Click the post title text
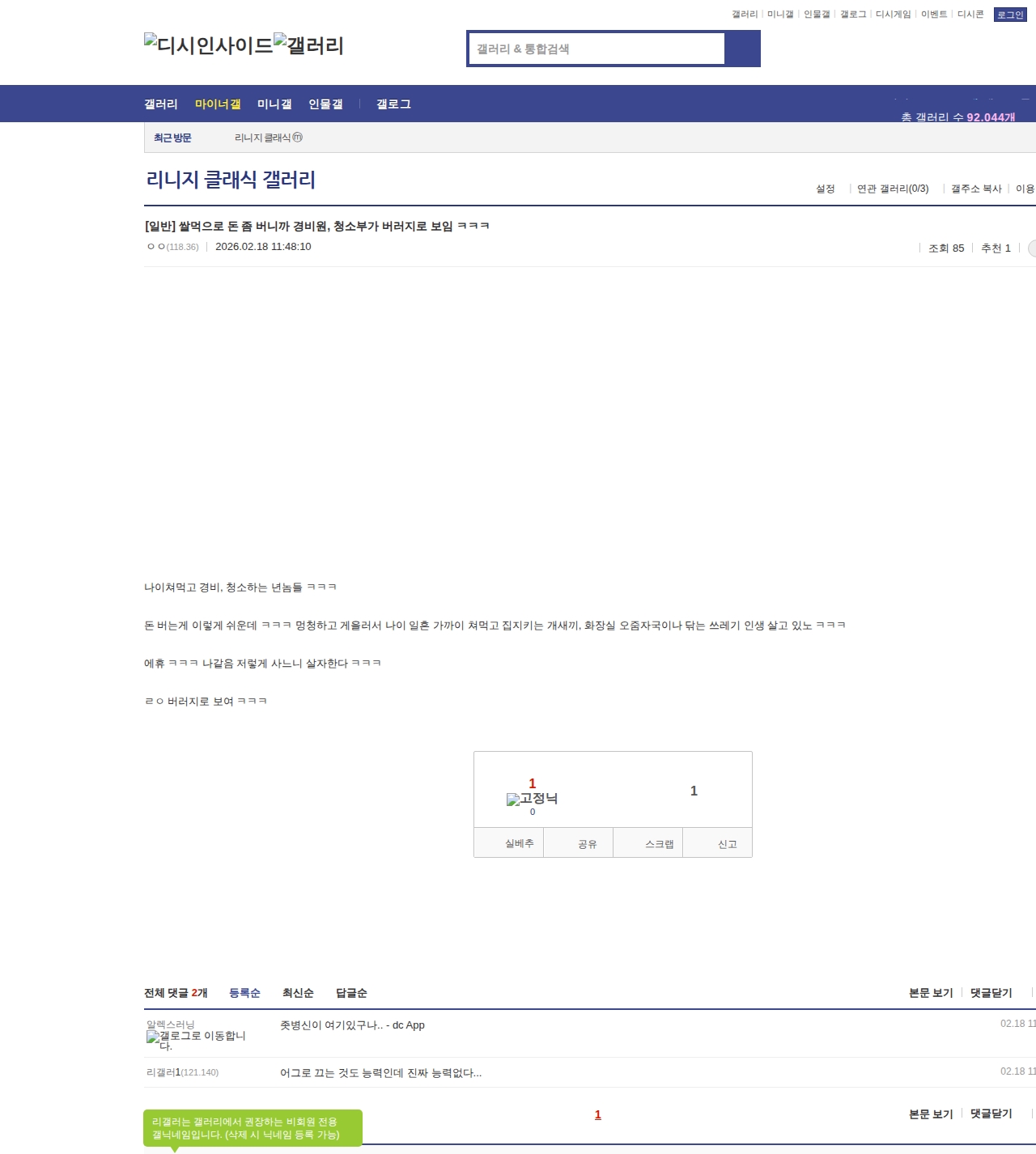Image resolution: width=1036 pixels, height=1154 pixels. click(316, 226)
